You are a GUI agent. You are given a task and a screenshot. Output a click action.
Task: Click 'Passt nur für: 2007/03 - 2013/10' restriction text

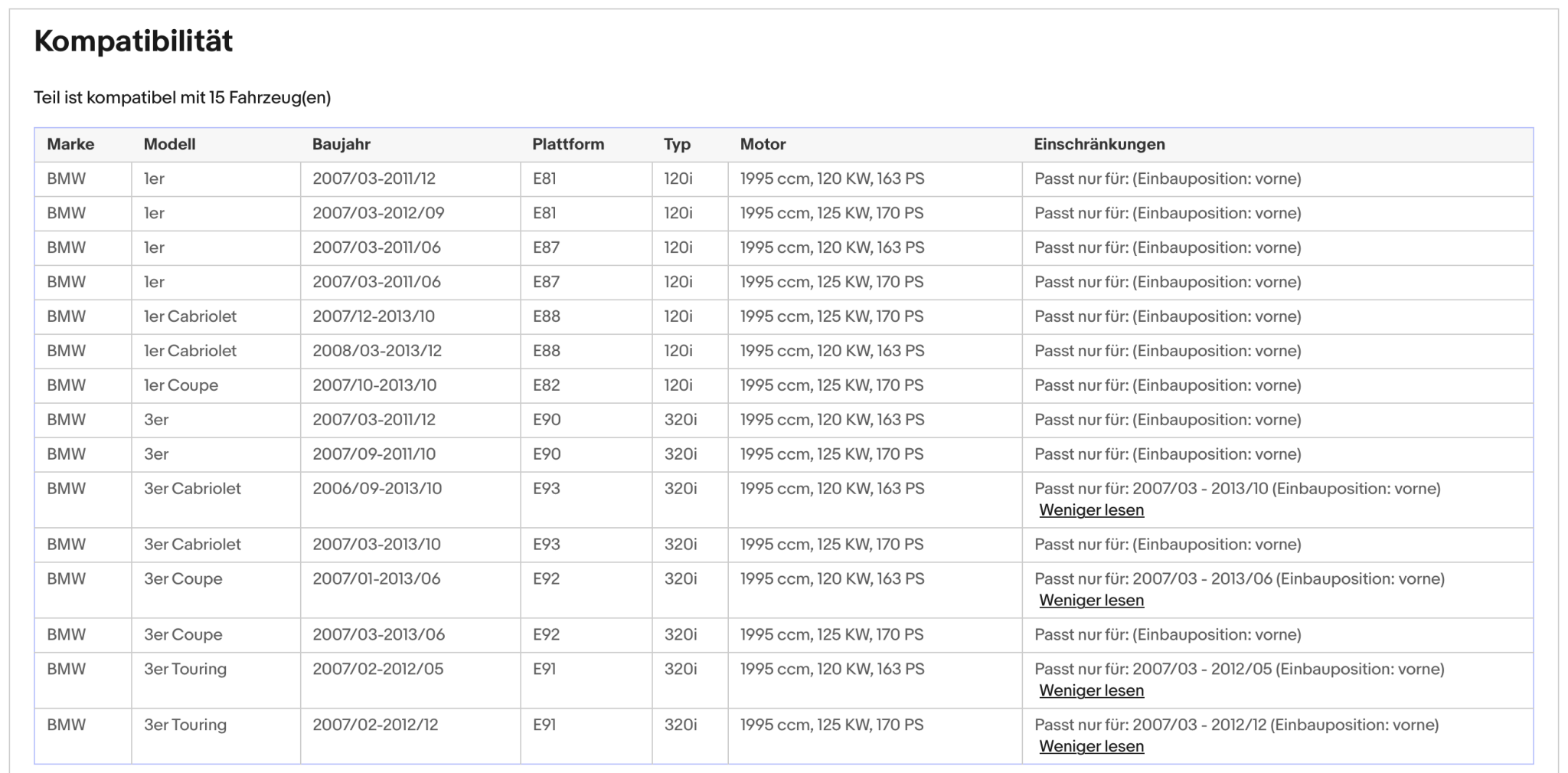point(1237,490)
